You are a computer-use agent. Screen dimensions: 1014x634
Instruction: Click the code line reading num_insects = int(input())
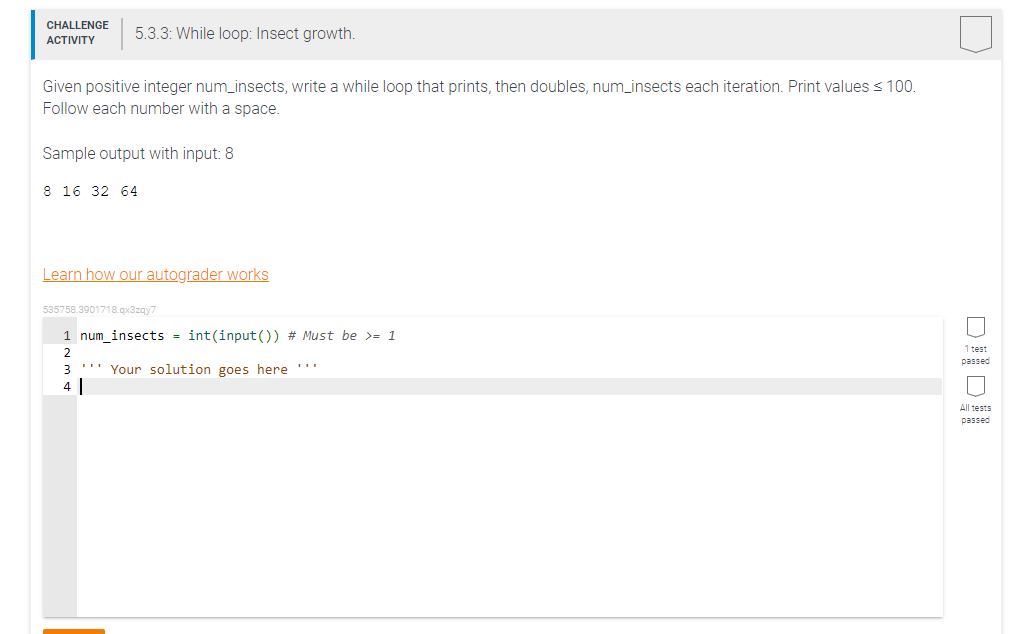pos(180,335)
